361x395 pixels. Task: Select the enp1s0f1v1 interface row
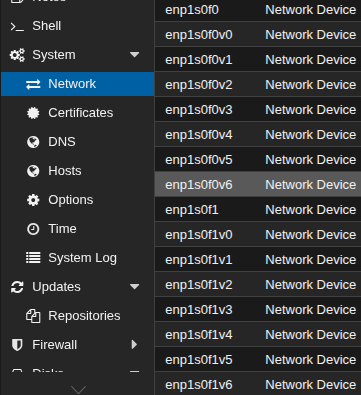click(258, 260)
